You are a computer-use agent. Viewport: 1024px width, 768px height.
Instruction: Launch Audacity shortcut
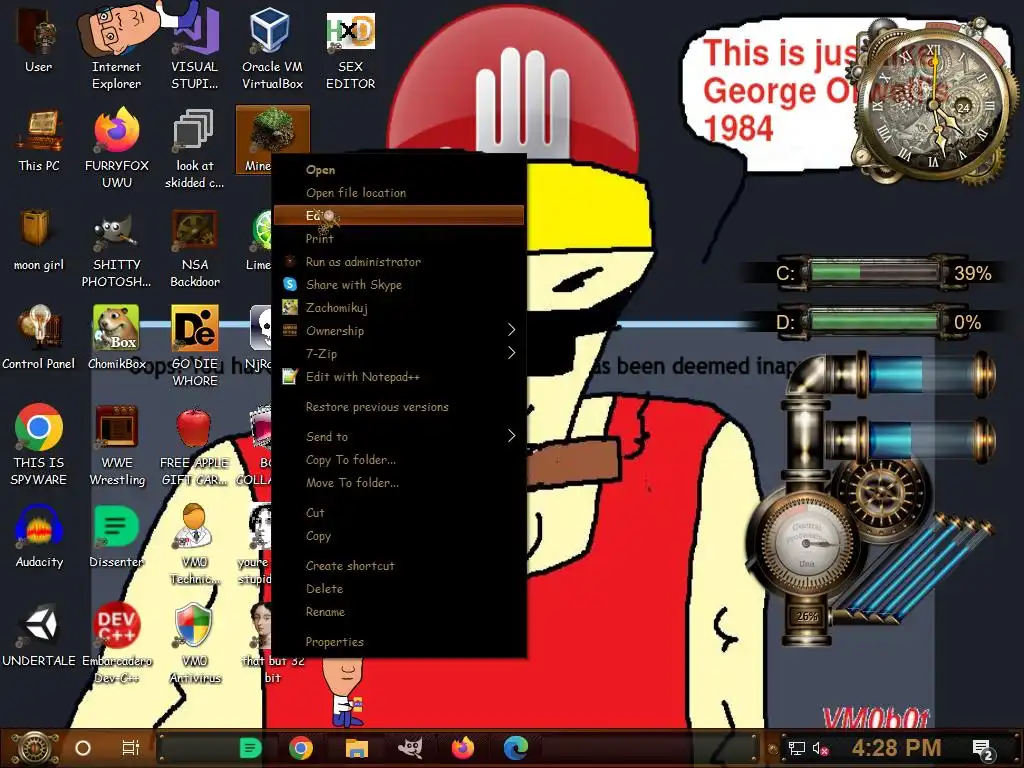pos(39,536)
